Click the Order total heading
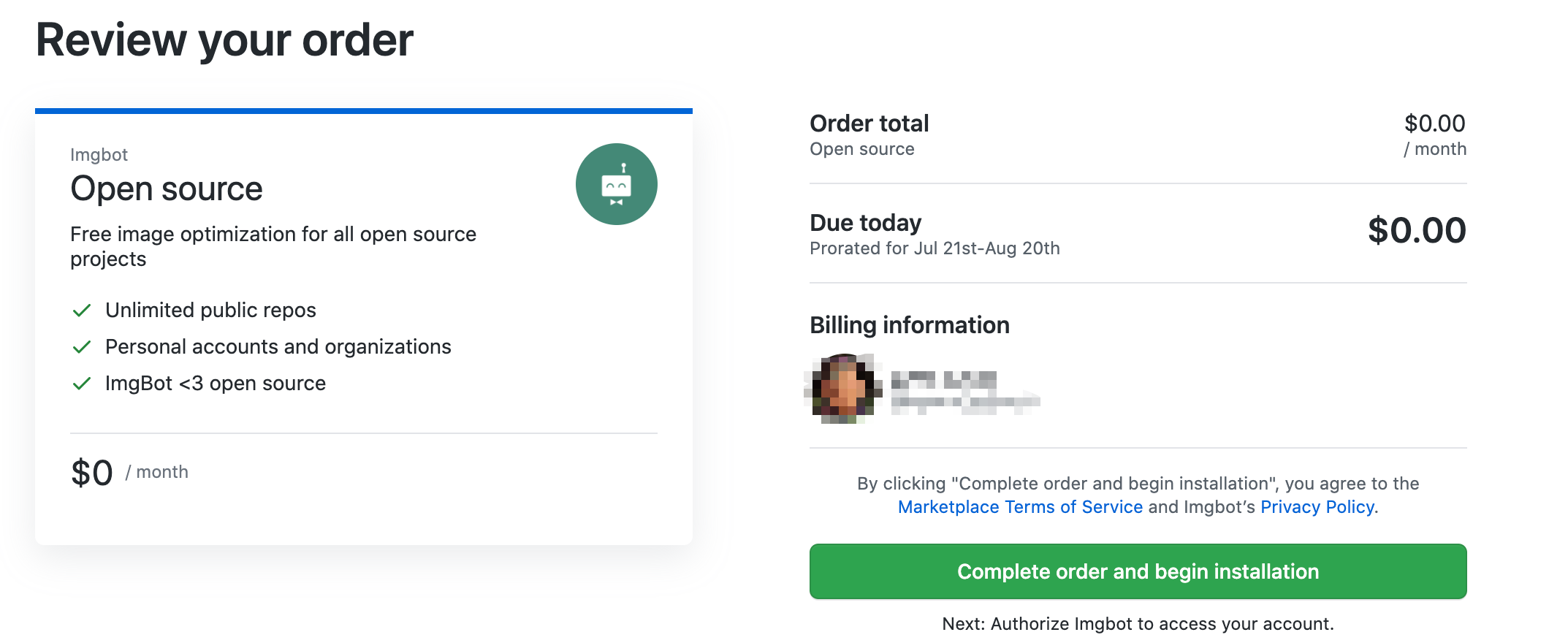Image resolution: width=1568 pixels, height=643 pixels. 869,123
